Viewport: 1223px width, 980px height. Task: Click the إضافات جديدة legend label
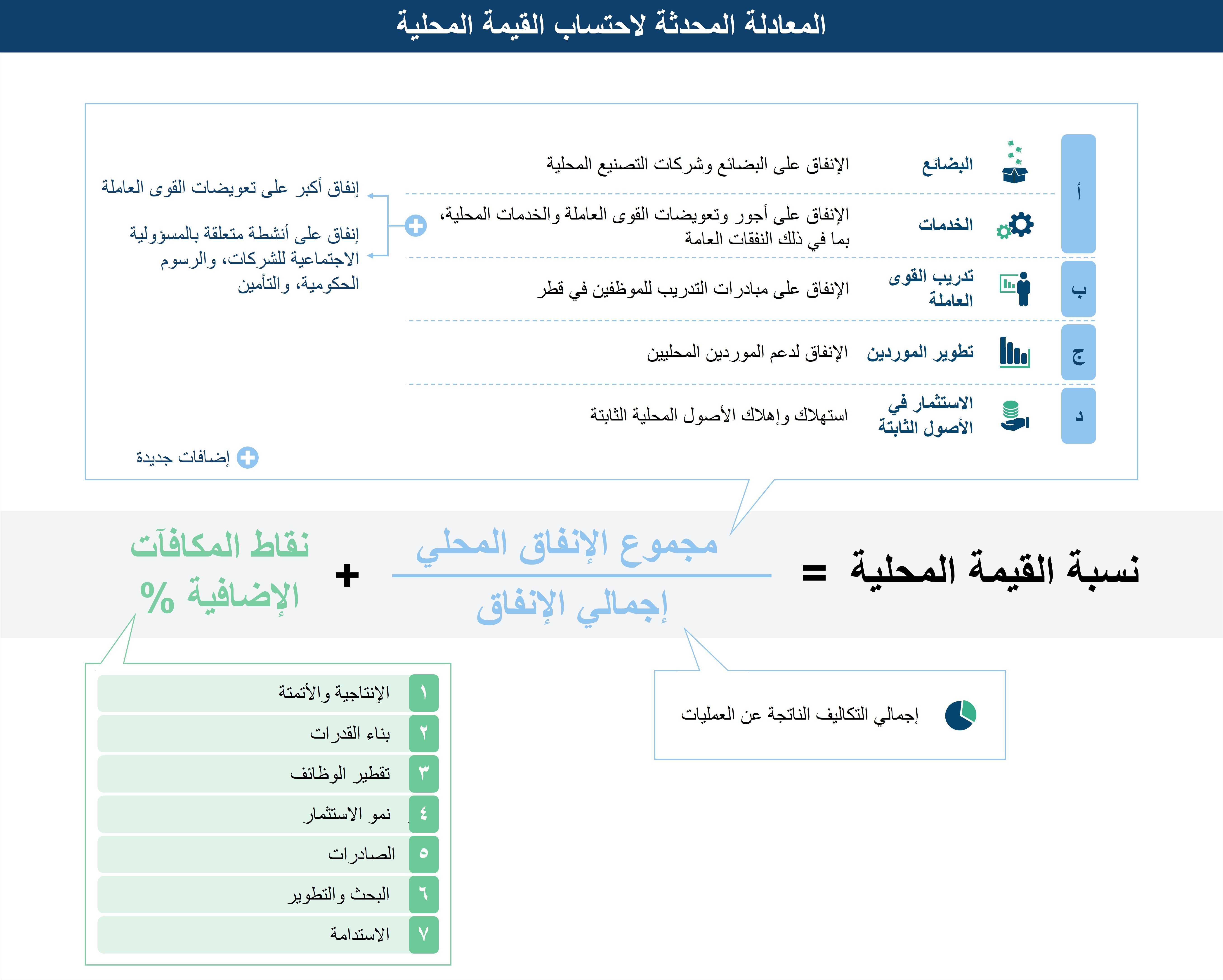click(183, 458)
